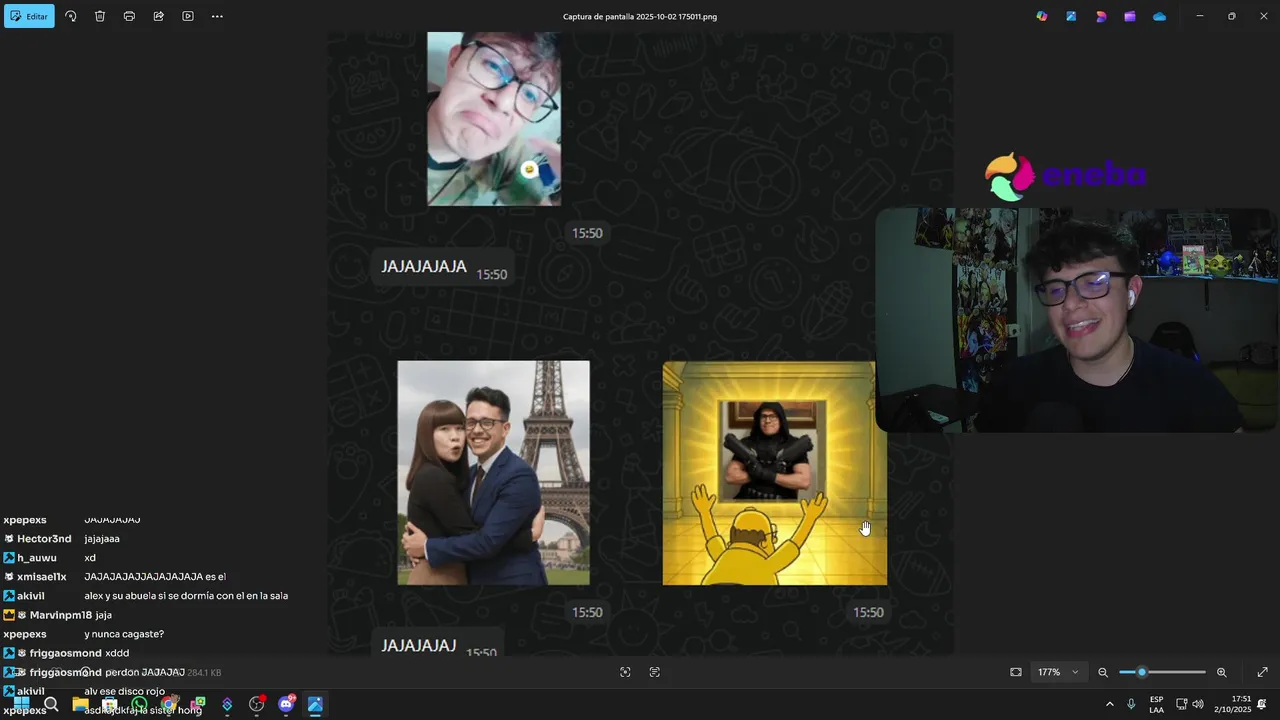
Task: Adjust the zoom slider handle
Action: [x=1142, y=672]
